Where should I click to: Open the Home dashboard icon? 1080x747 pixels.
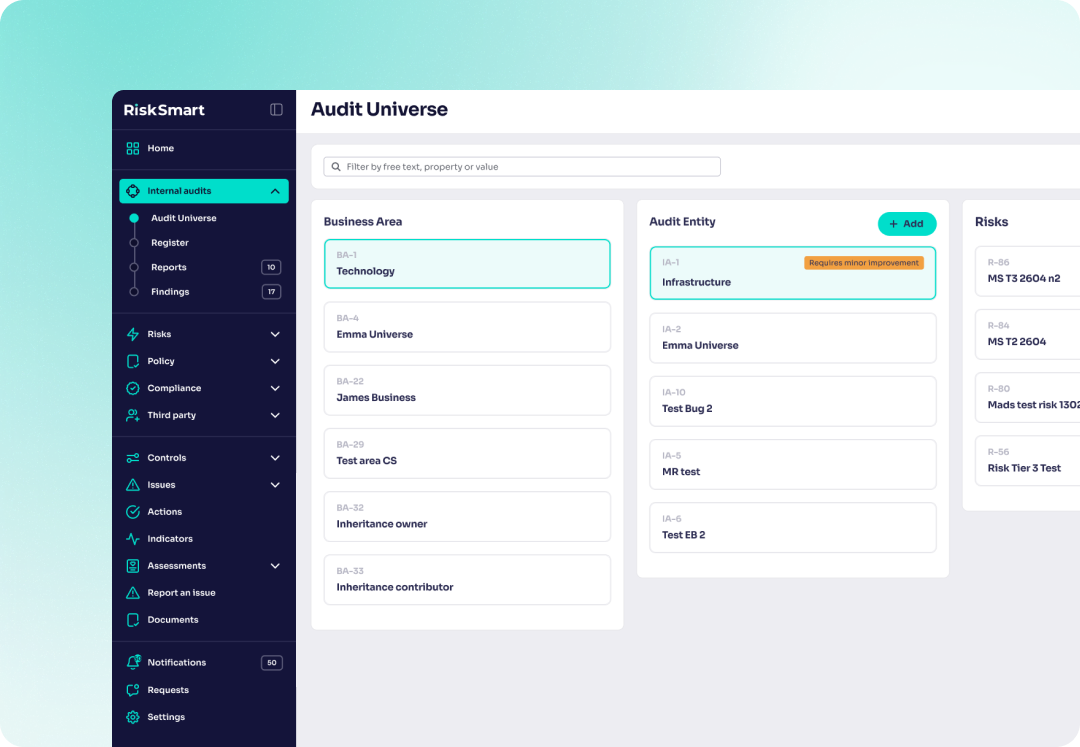coord(133,147)
